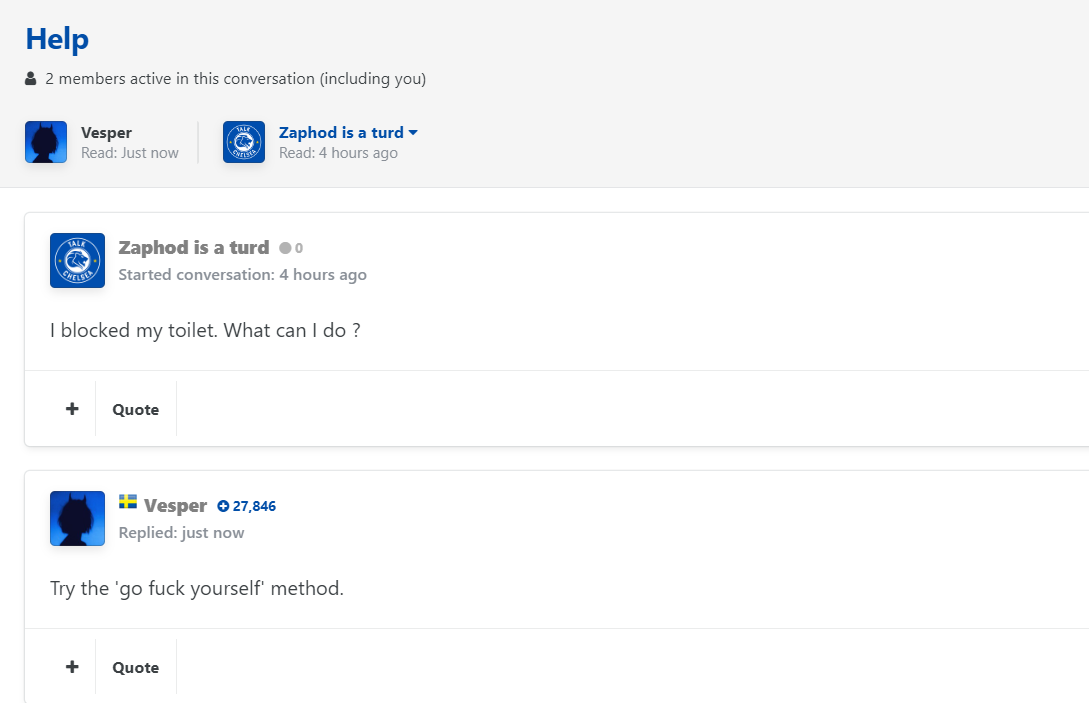Viewport: 1089px width, 703px height.
Task: Open Zaphod's Talk Chelsea avatar in first message
Action: [x=77, y=260]
